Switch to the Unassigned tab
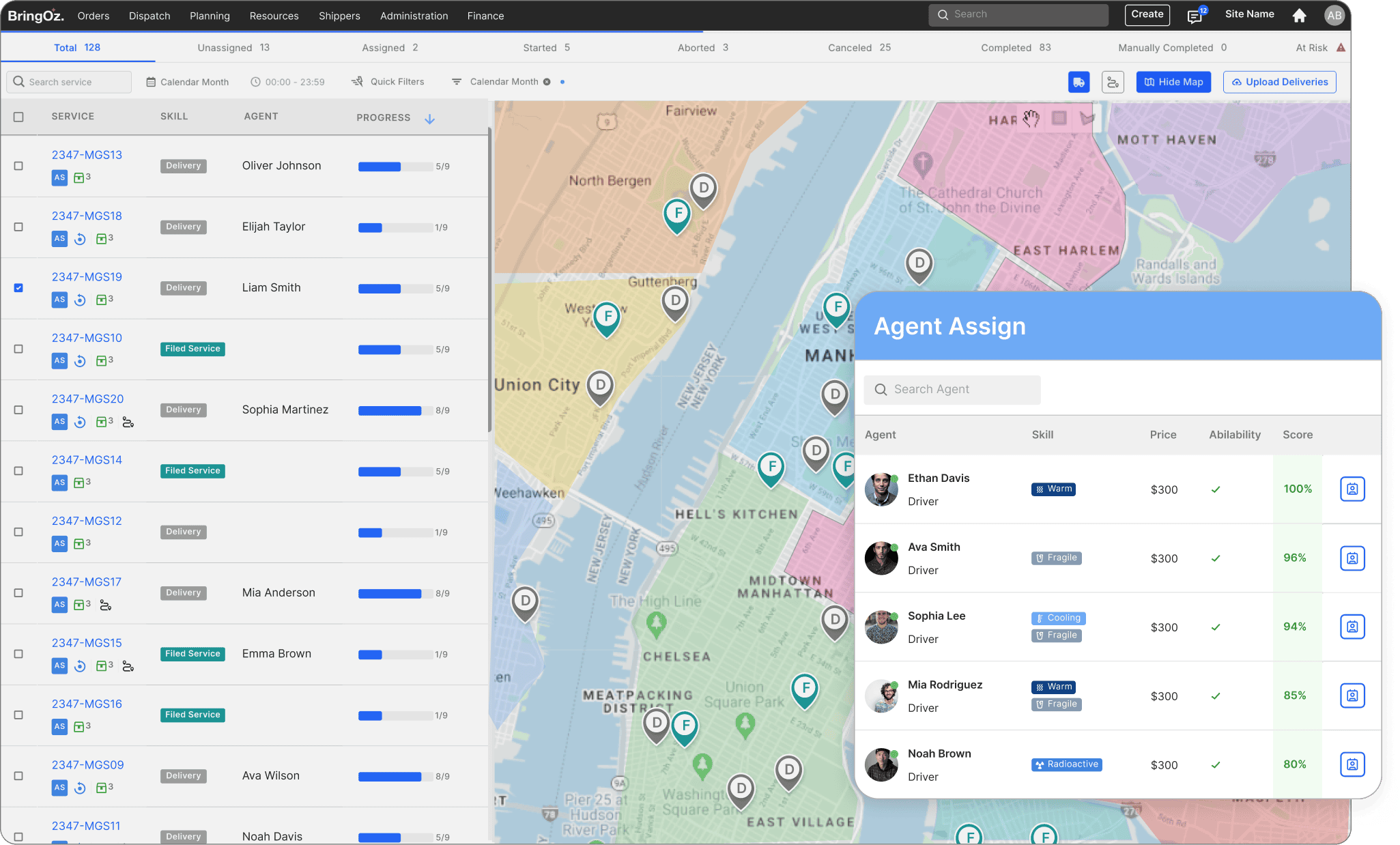 pyautogui.click(x=233, y=48)
